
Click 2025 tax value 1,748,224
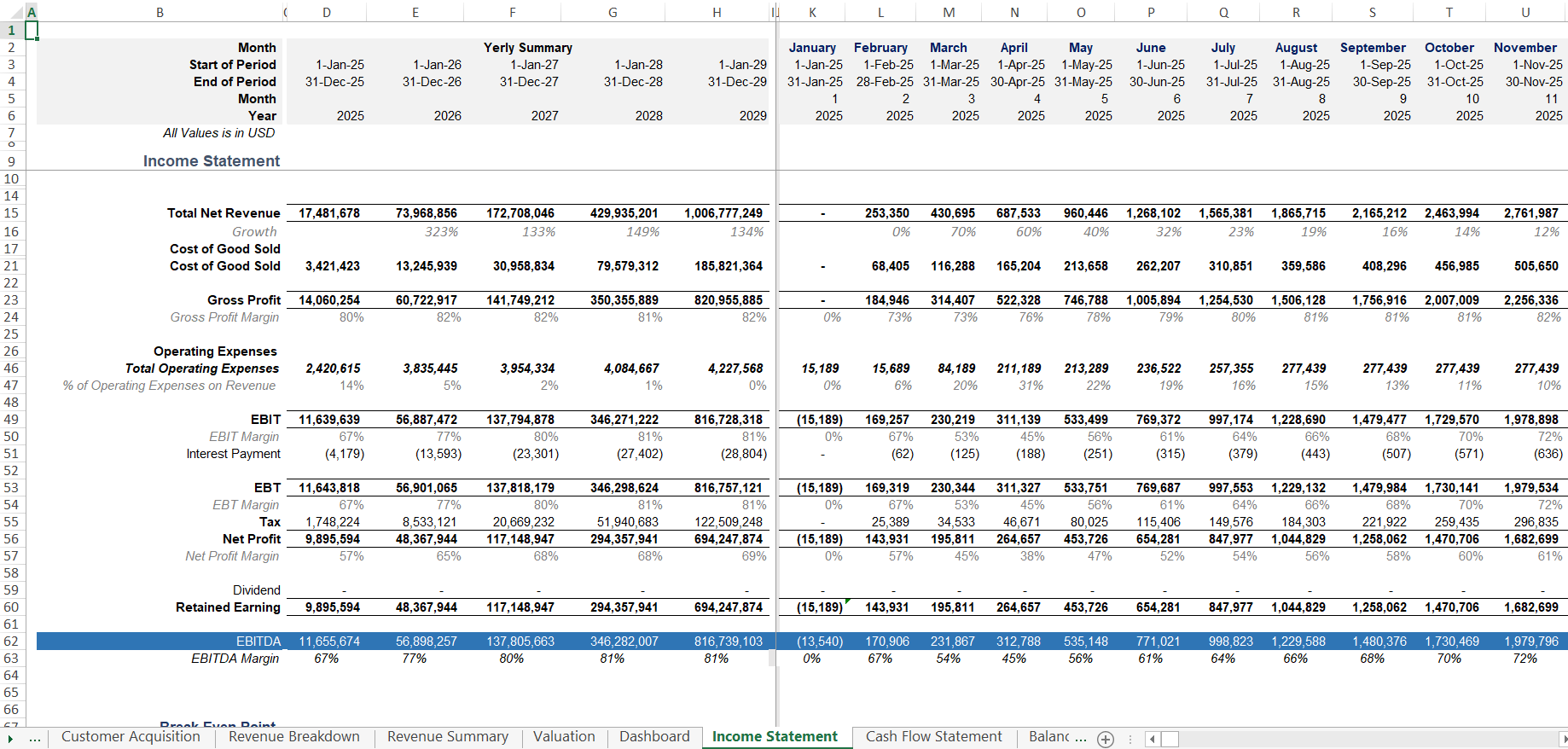(333, 522)
